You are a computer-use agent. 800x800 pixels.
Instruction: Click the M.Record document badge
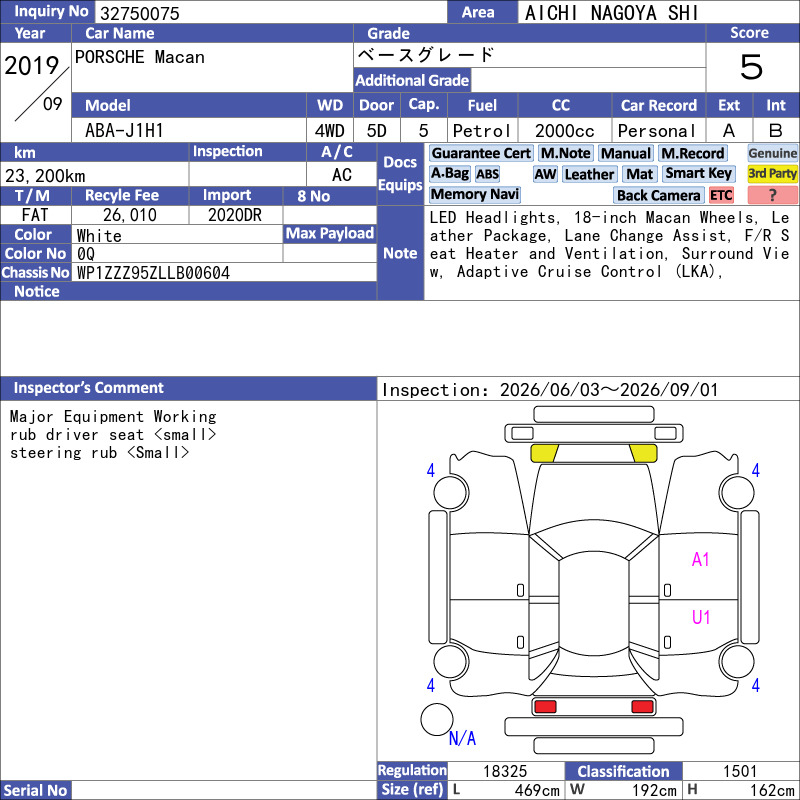[692, 153]
